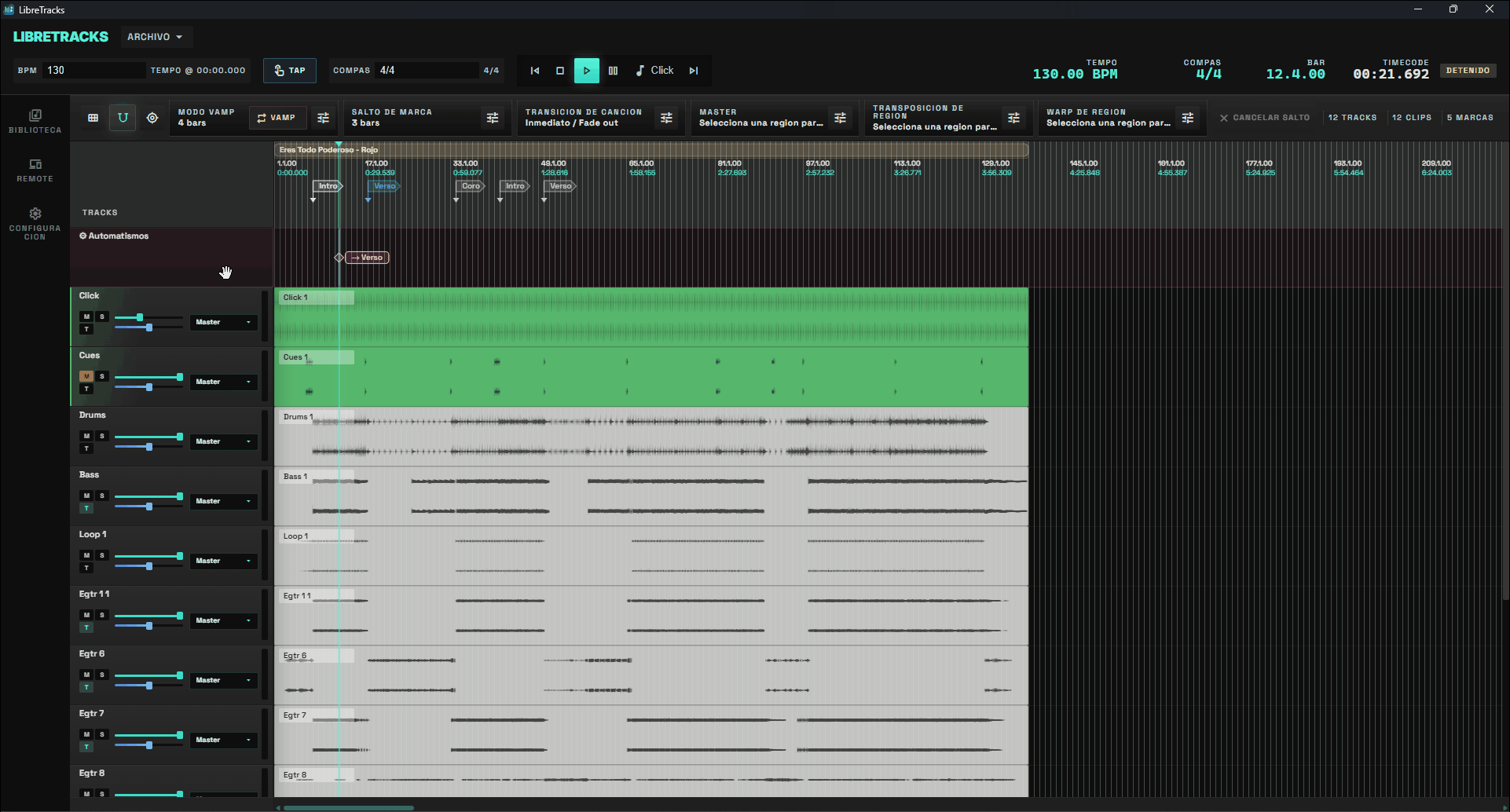Click the 12 Clips counter

1412,118
